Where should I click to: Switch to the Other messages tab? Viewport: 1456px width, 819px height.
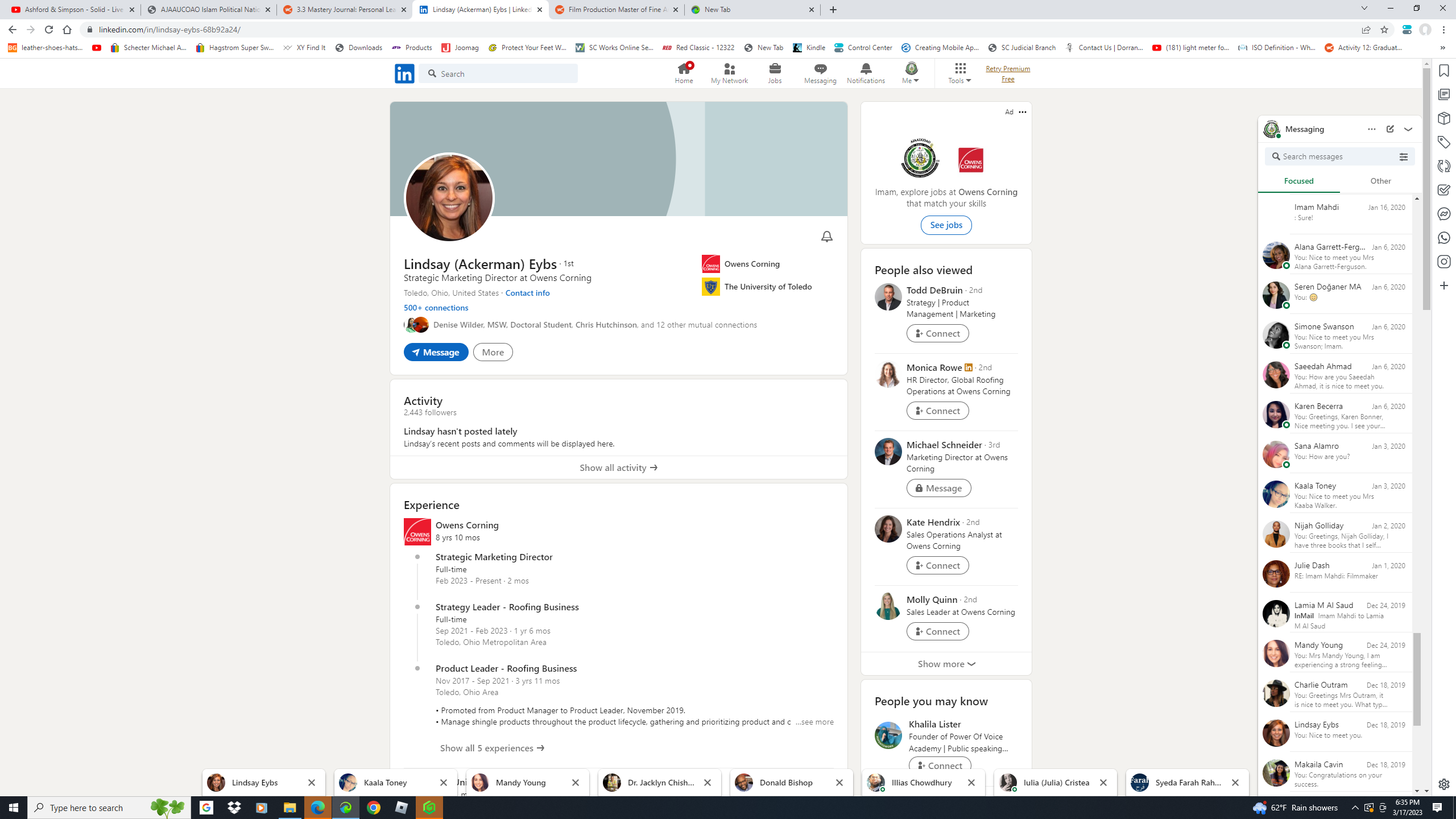(1380, 181)
